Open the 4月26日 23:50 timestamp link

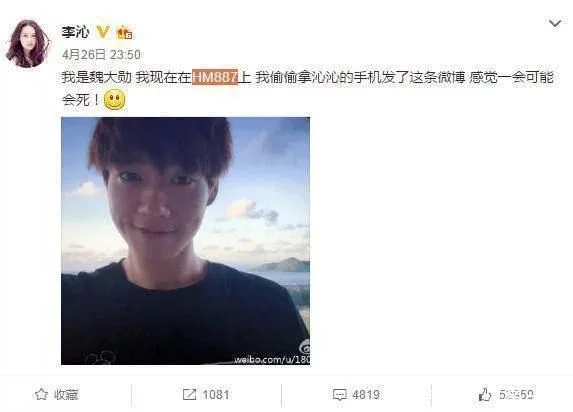coord(101,55)
